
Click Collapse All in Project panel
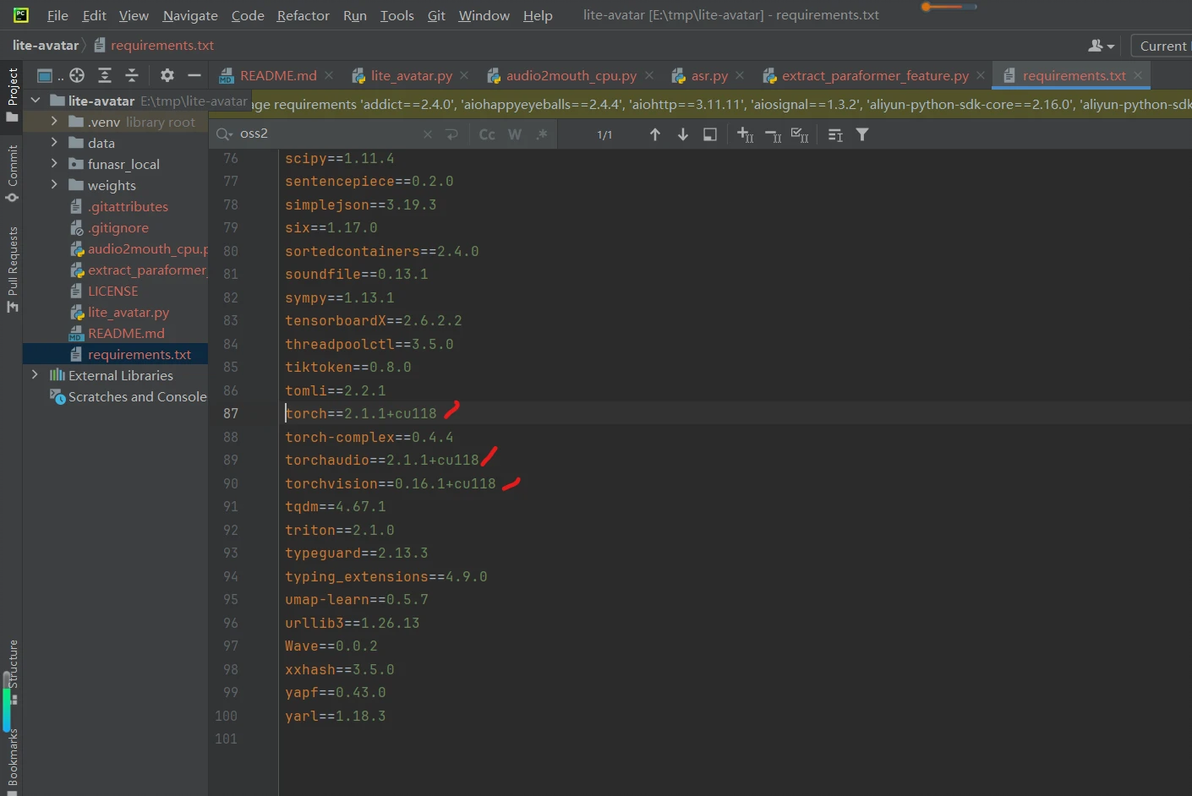(131, 75)
